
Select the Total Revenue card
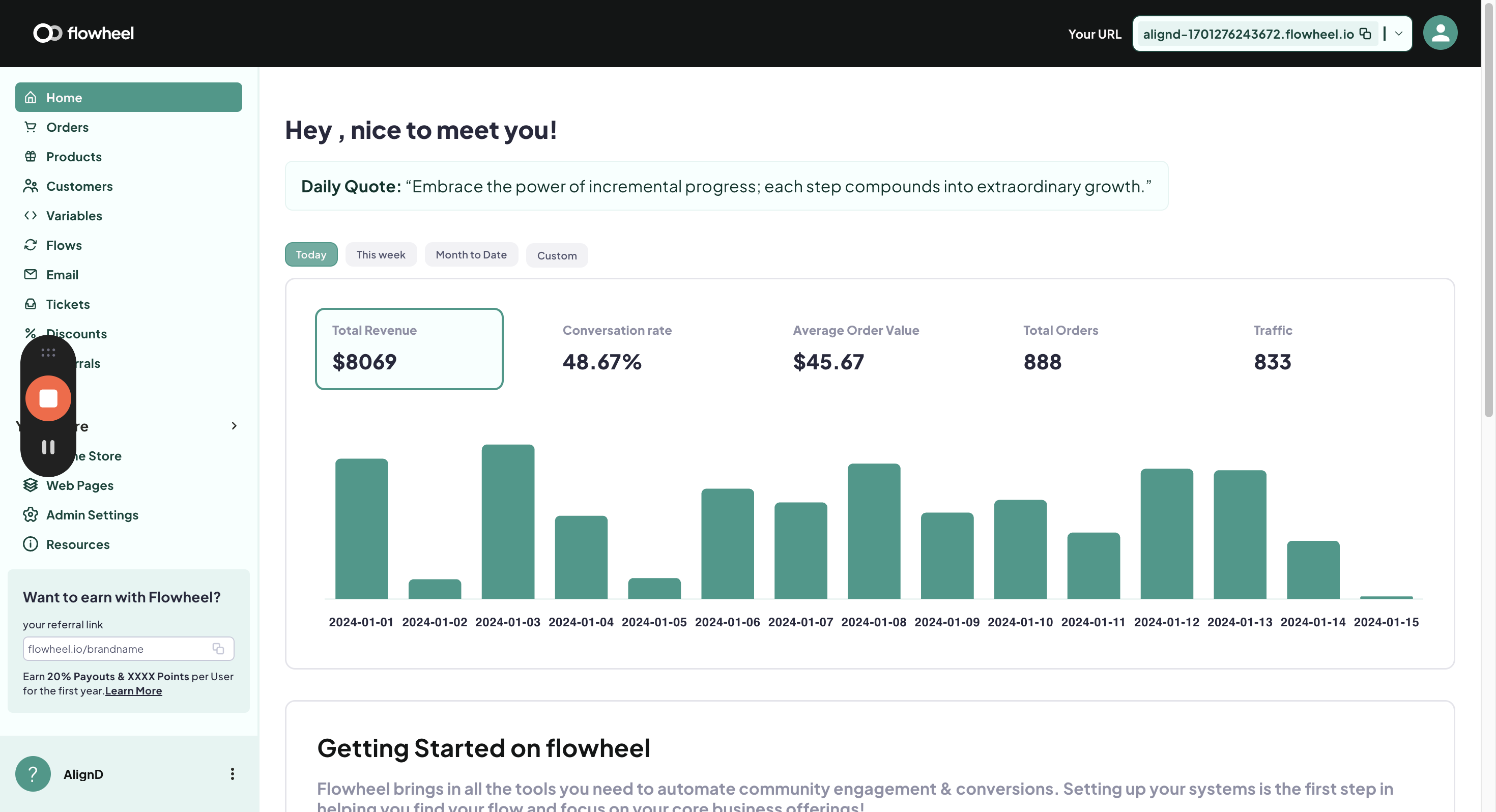click(409, 349)
